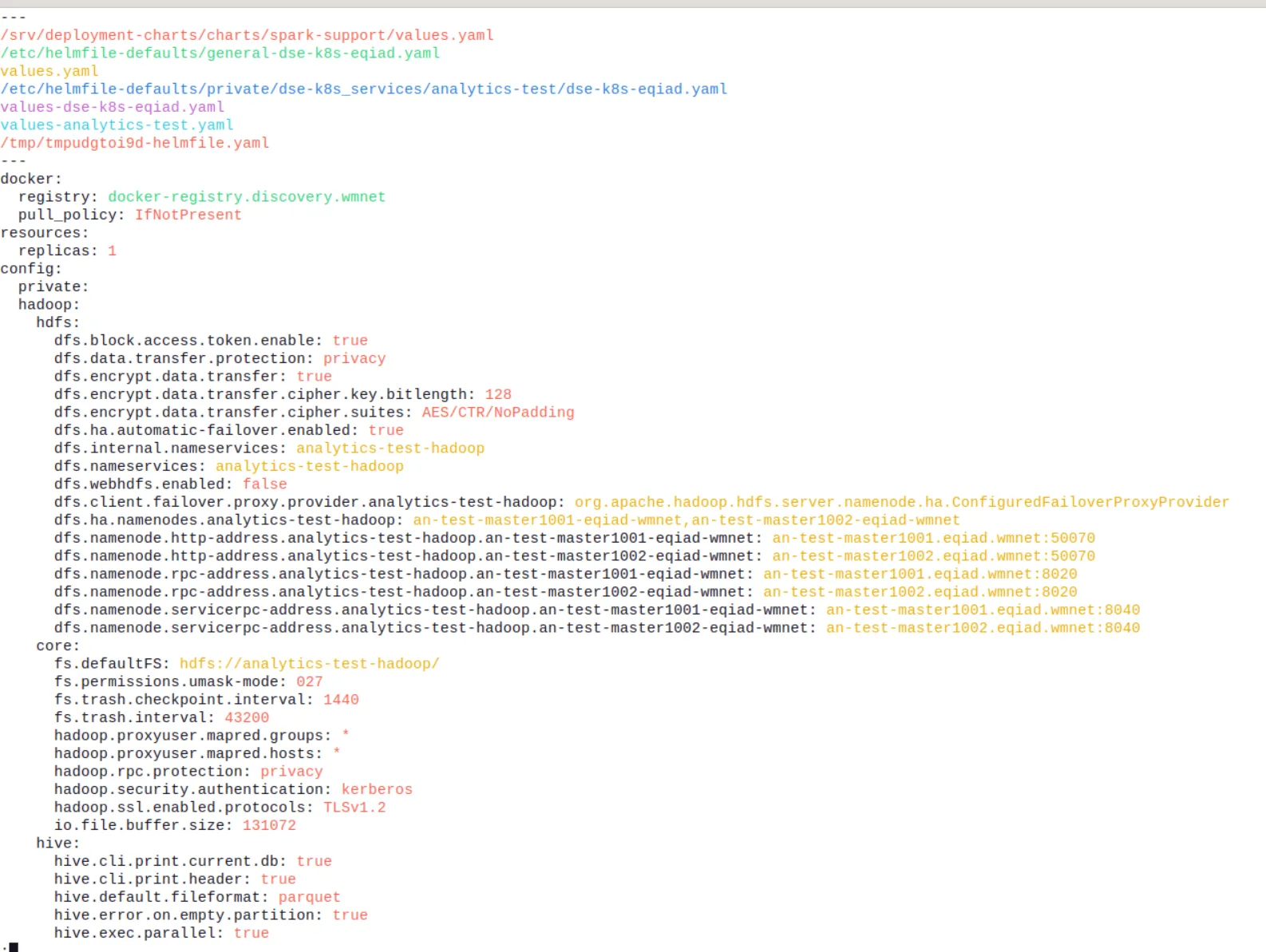1266x952 pixels.
Task: Click dfs.block.access.token.enable key
Action: [188, 340]
